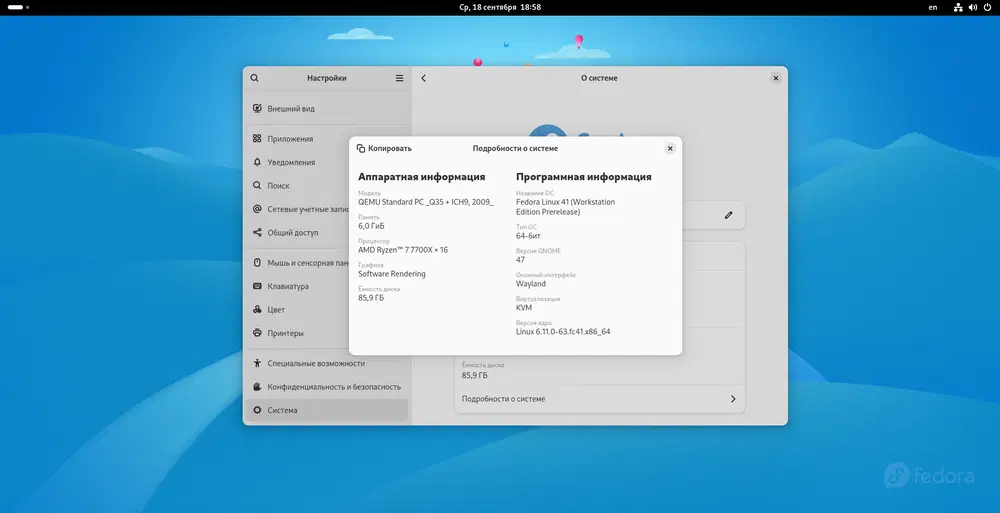
Task: Click the pencil edit icon for device name
Action: pyautogui.click(x=728, y=215)
